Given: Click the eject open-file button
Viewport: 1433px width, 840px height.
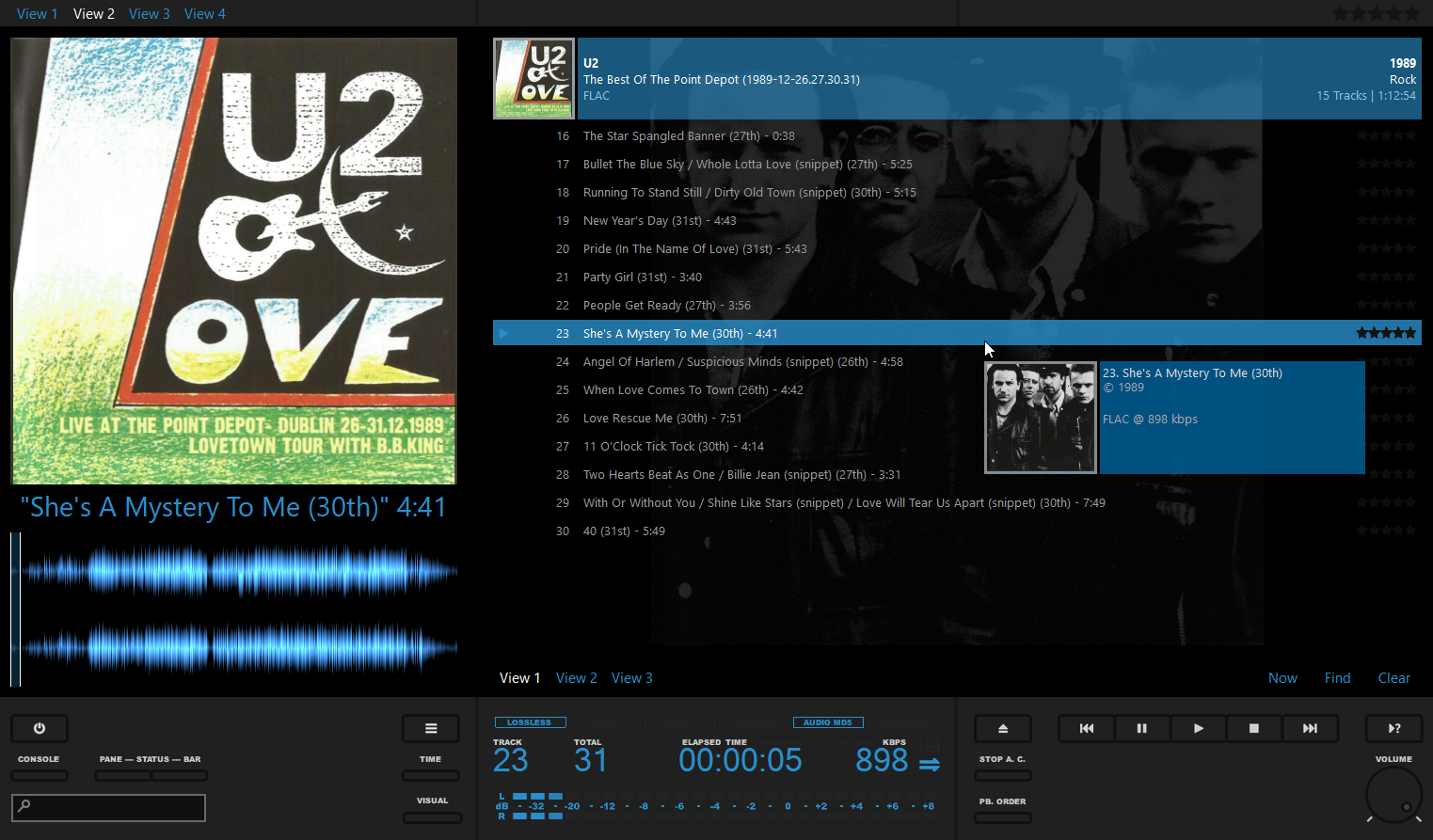Looking at the screenshot, I should 1003,728.
